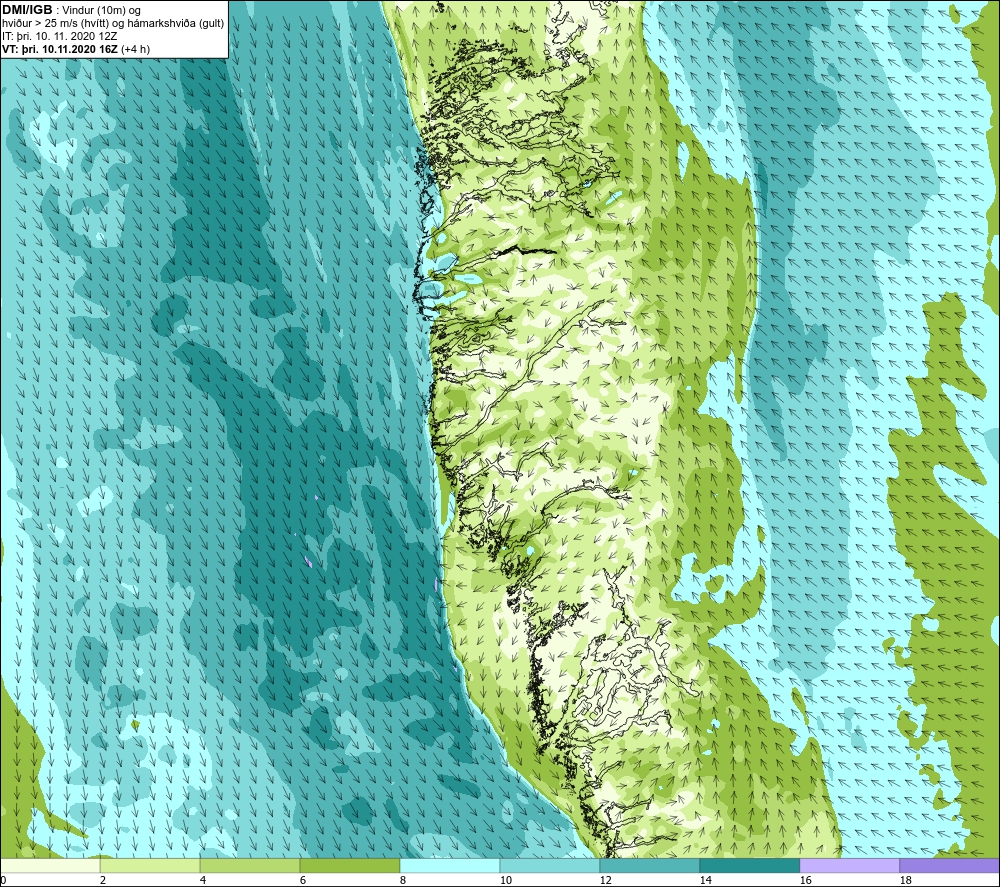Click the 4–6 m/s green legend swatch

tap(250, 865)
